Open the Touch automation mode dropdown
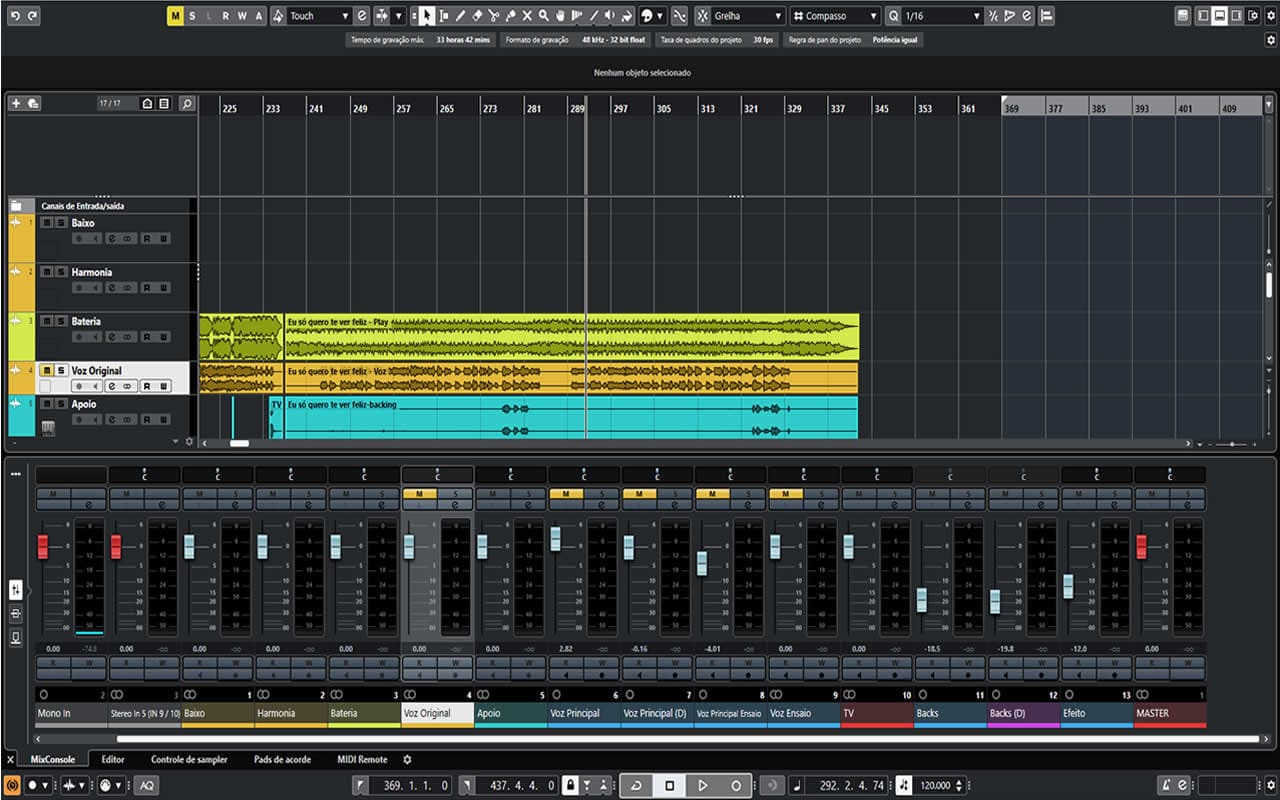 coord(319,16)
